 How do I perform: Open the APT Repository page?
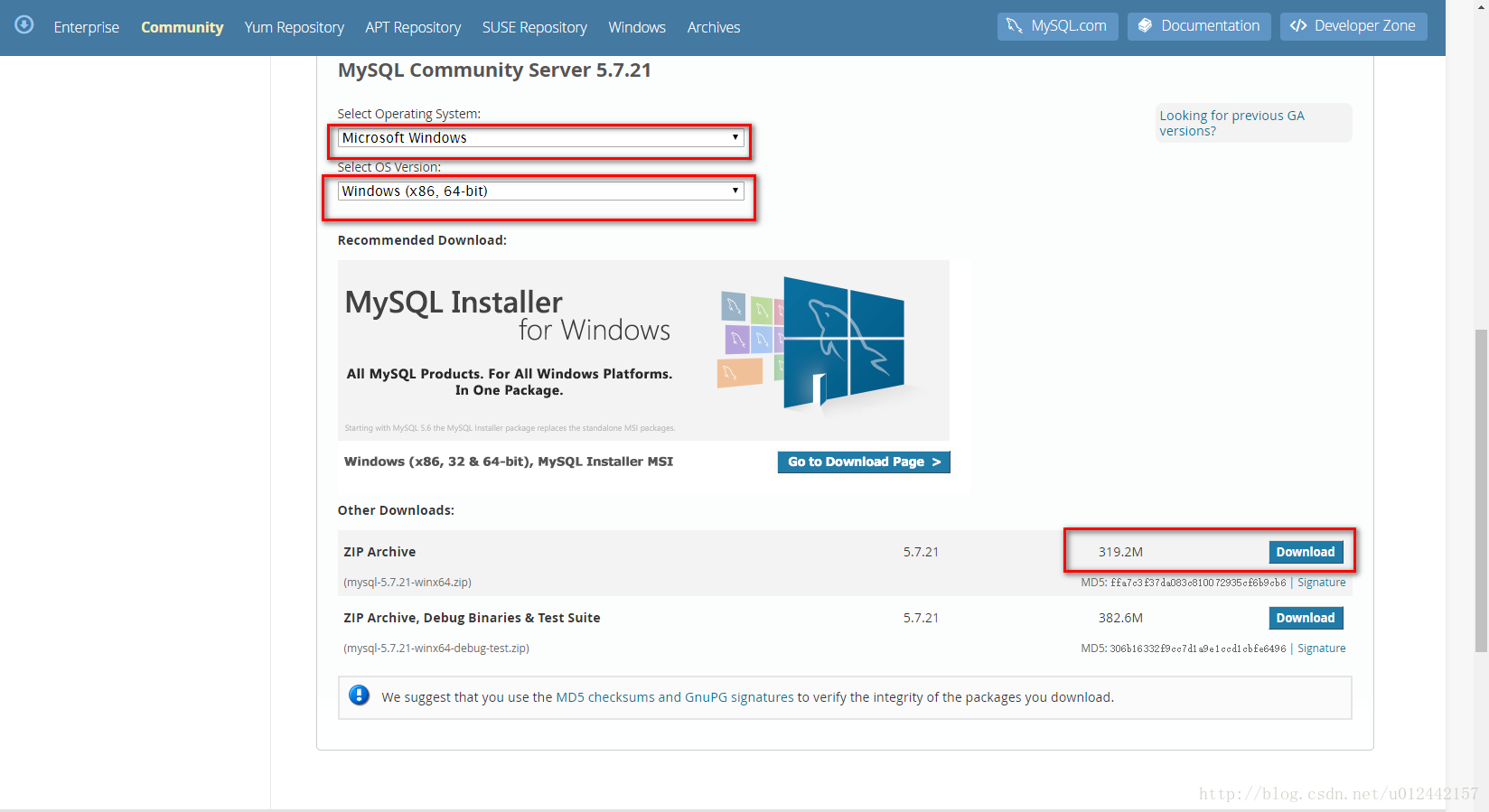[x=413, y=27]
